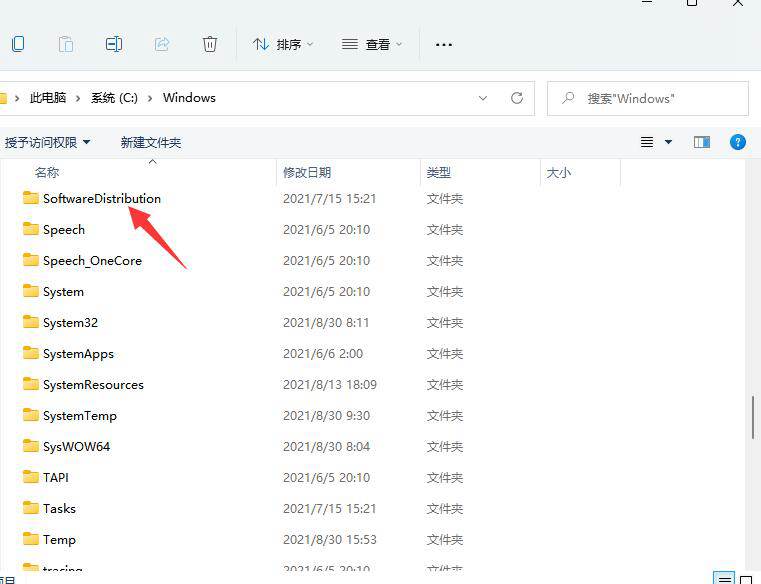
Task: Click the Share icon in toolbar
Action: 162,44
